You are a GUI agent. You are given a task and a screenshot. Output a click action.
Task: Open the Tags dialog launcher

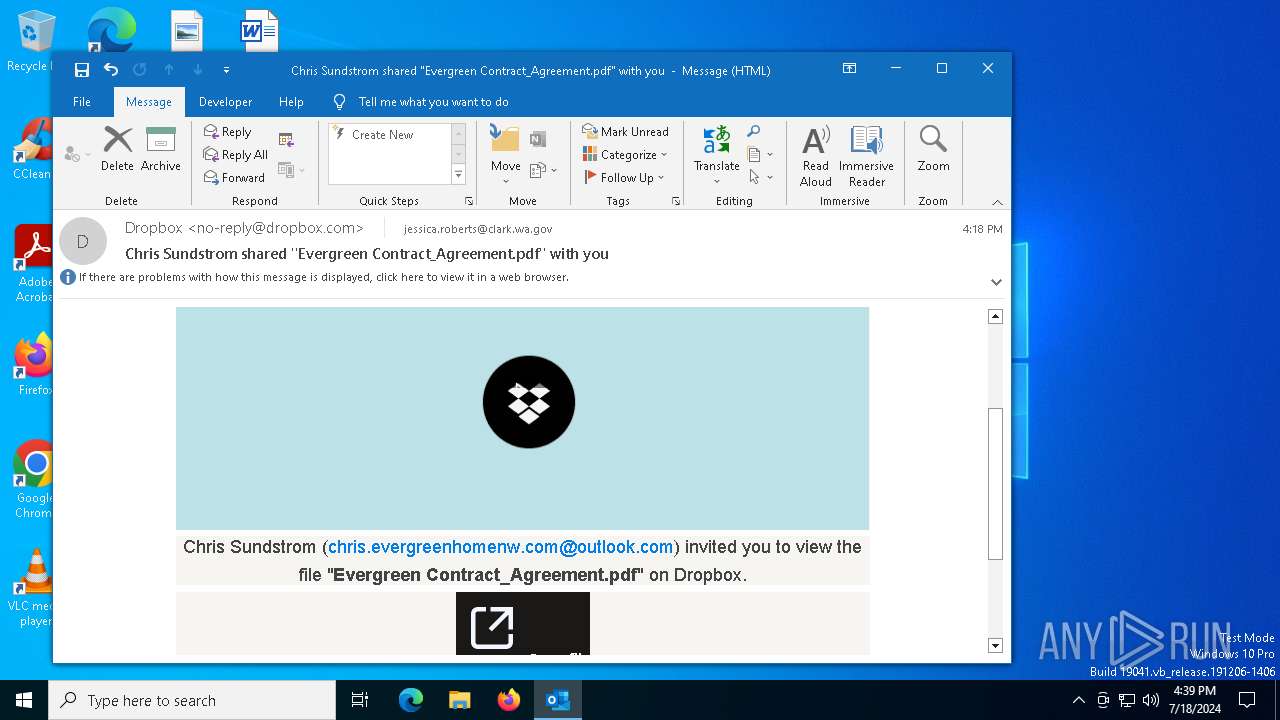coord(676,201)
